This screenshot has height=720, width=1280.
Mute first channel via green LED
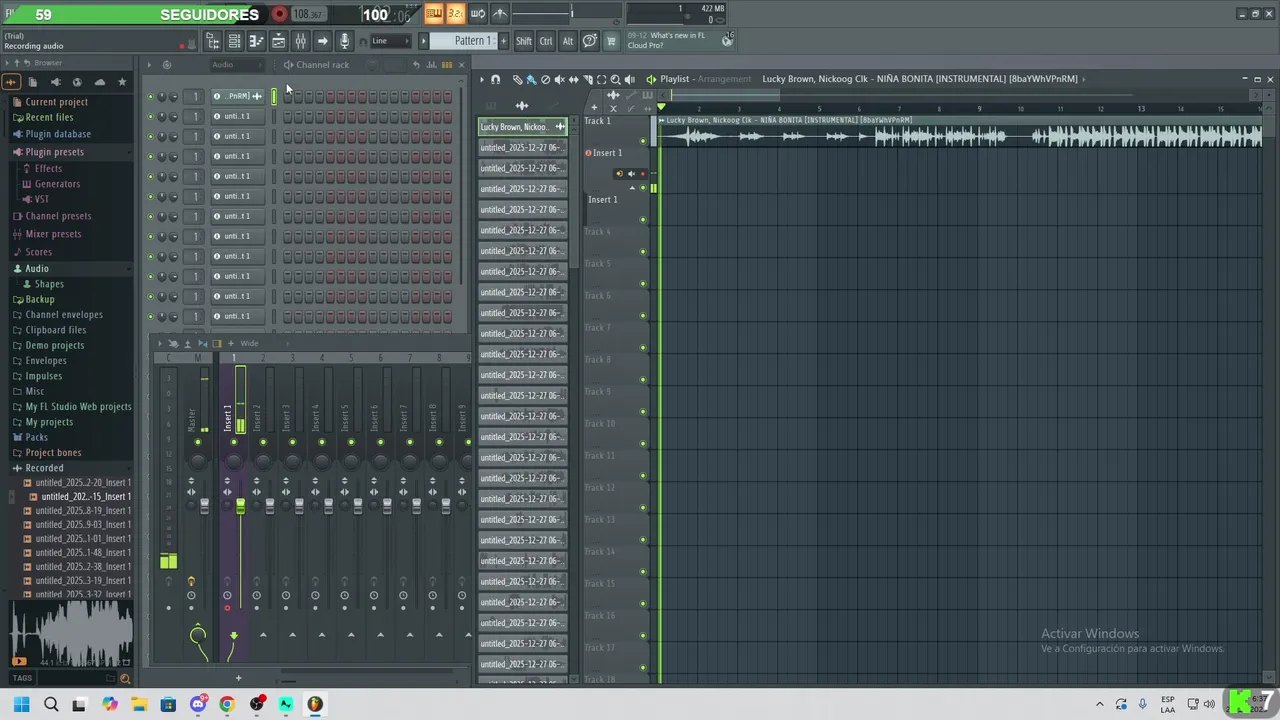[x=150, y=97]
